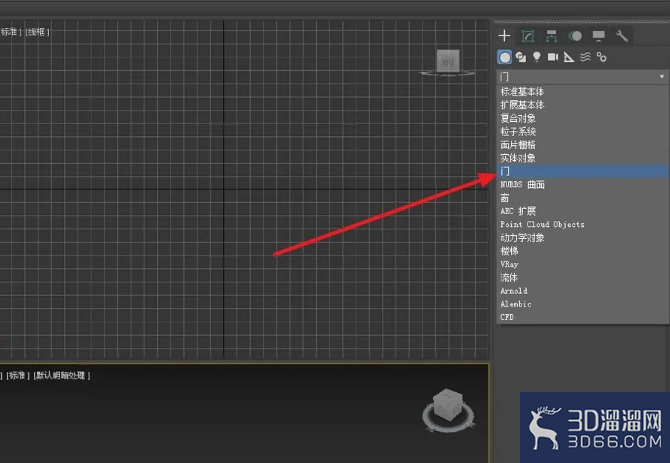Open the Motion panel tab

(575, 36)
